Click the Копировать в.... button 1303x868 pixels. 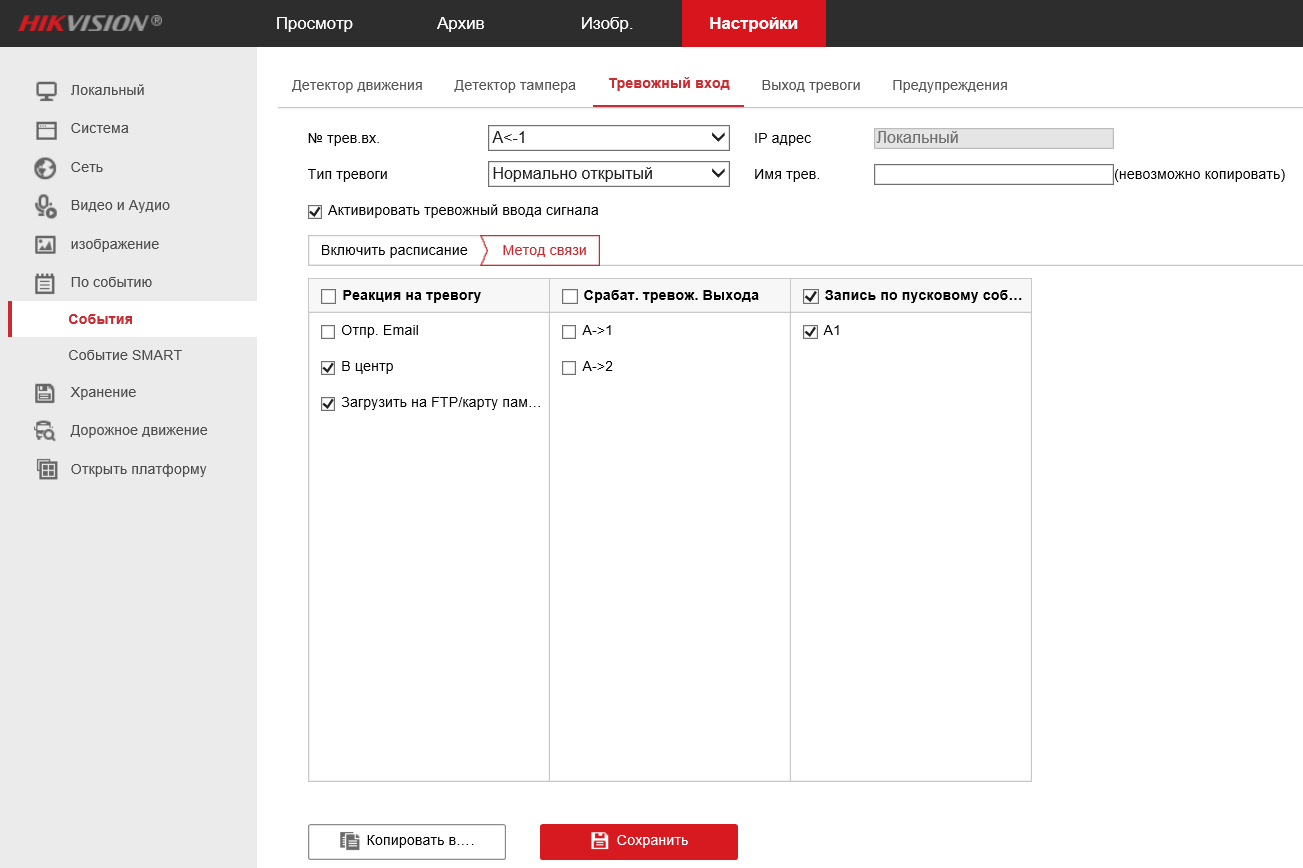[407, 842]
